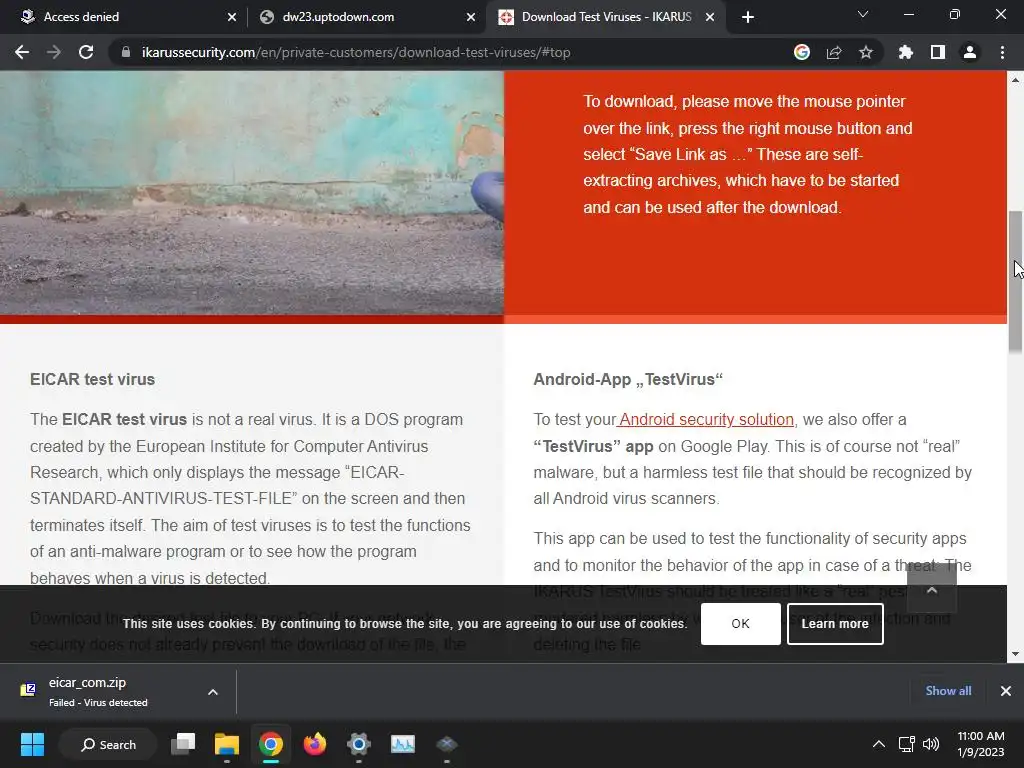This screenshot has height=768, width=1024.
Task: Toggle the browser side panel
Action: [x=938, y=52]
